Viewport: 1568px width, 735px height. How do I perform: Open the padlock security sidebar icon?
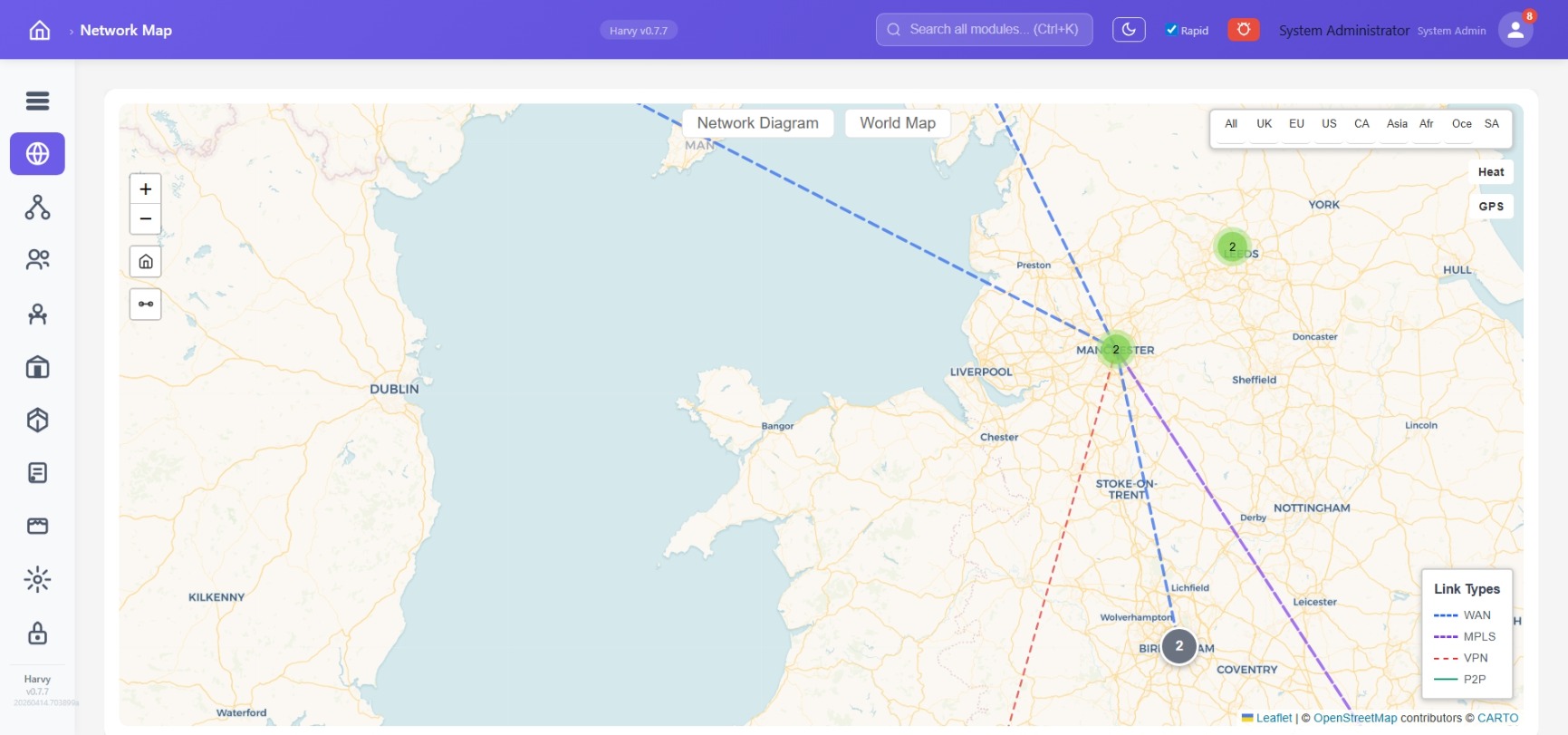pyautogui.click(x=37, y=633)
